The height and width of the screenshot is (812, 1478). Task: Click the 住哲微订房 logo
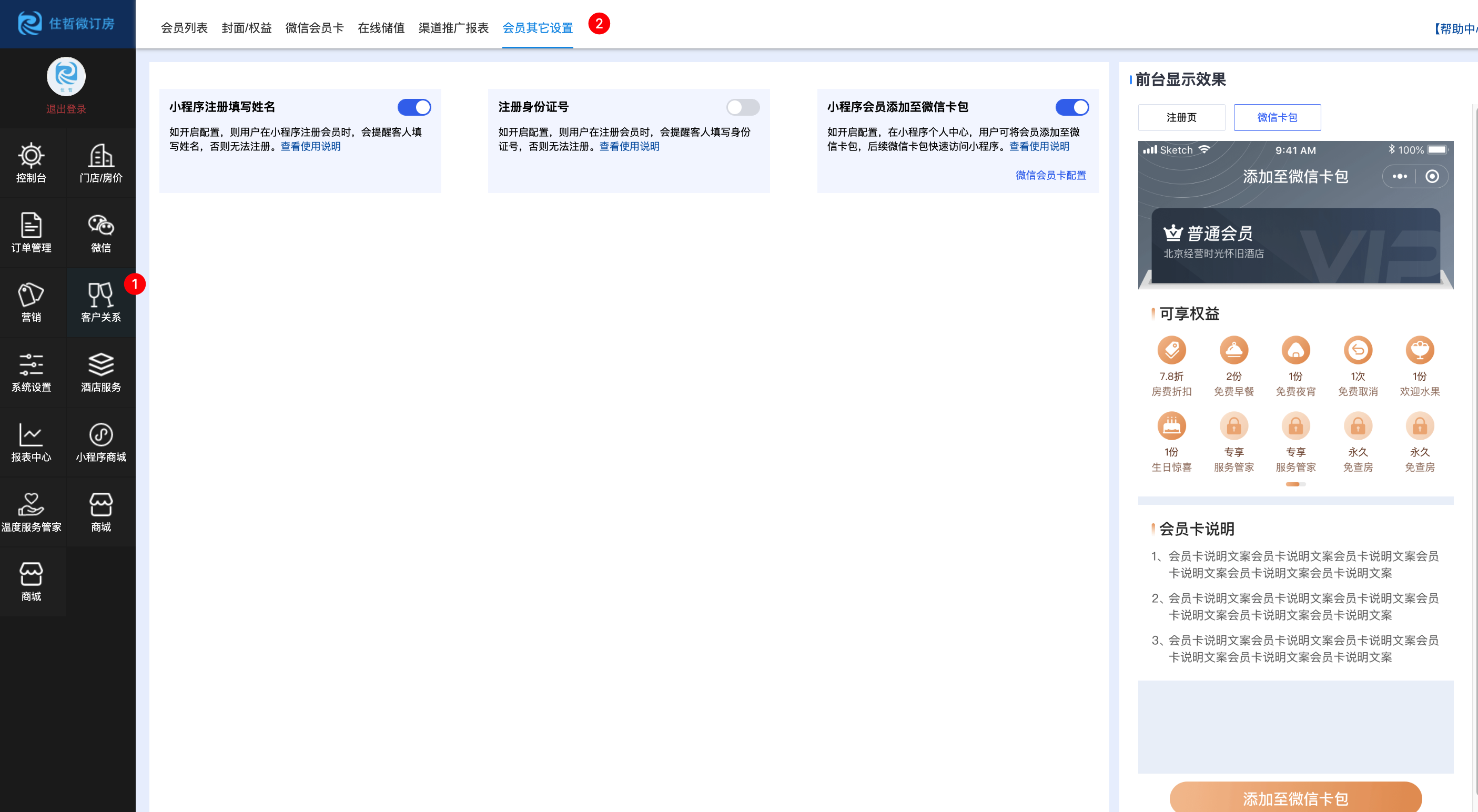point(66,24)
